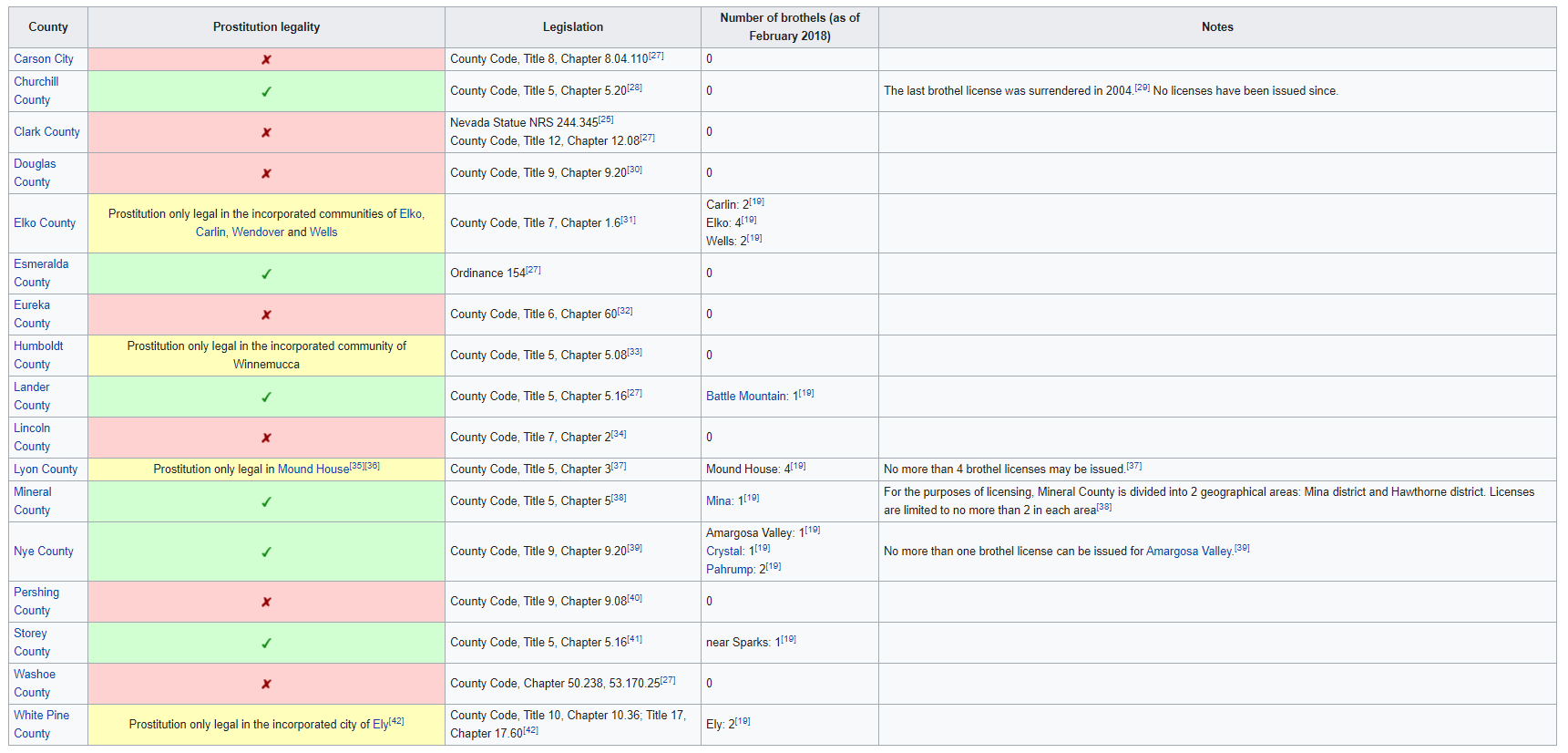Select 'County Code, Chapter 50.238, 53.170.25' text
This screenshot has height=753, width=1568.
[x=555, y=684]
